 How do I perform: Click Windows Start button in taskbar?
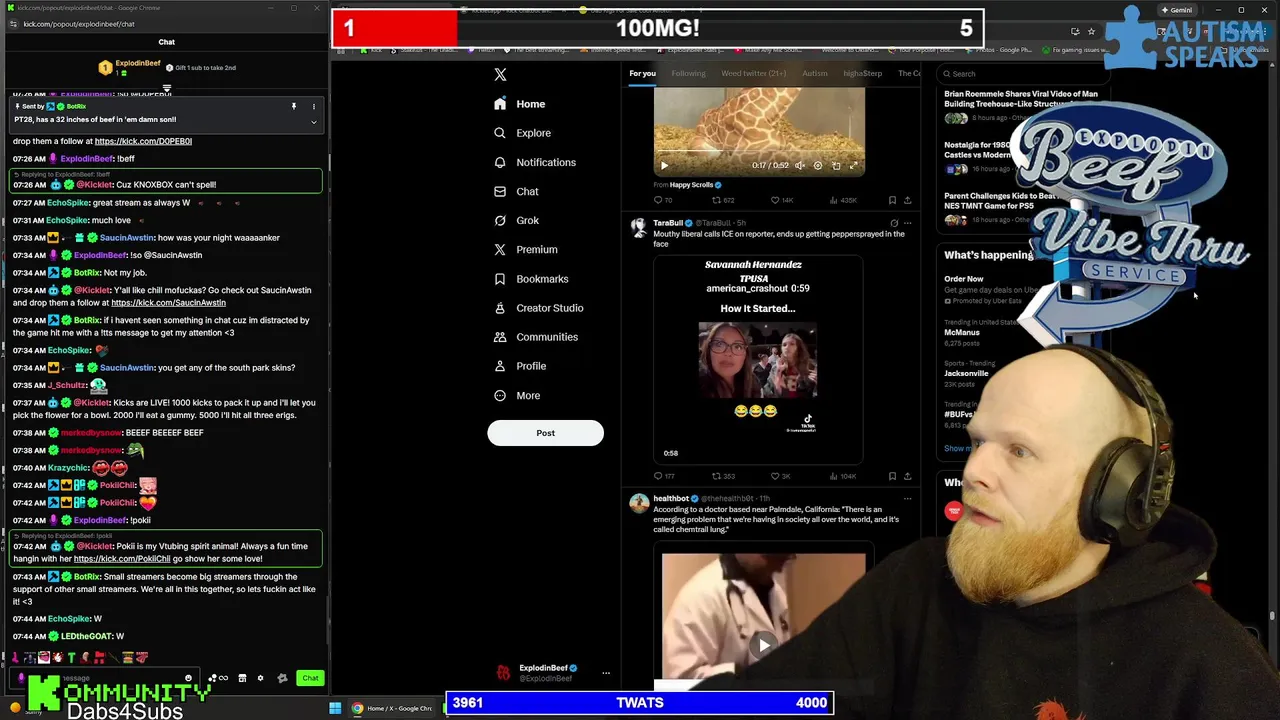[x=335, y=708]
